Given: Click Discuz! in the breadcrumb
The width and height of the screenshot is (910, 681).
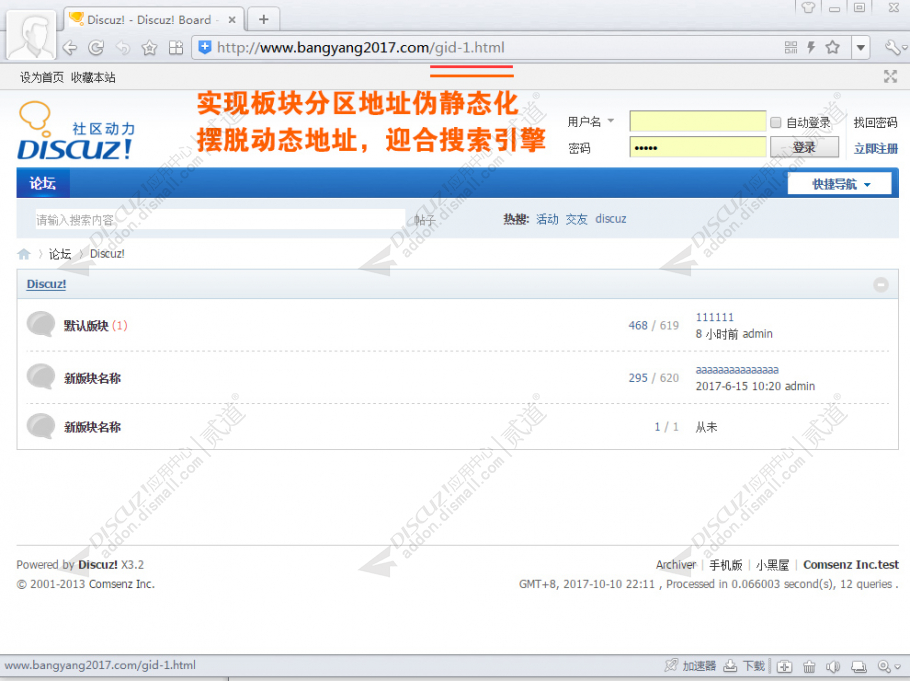Looking at the screenshot, I should pos(107,254).
